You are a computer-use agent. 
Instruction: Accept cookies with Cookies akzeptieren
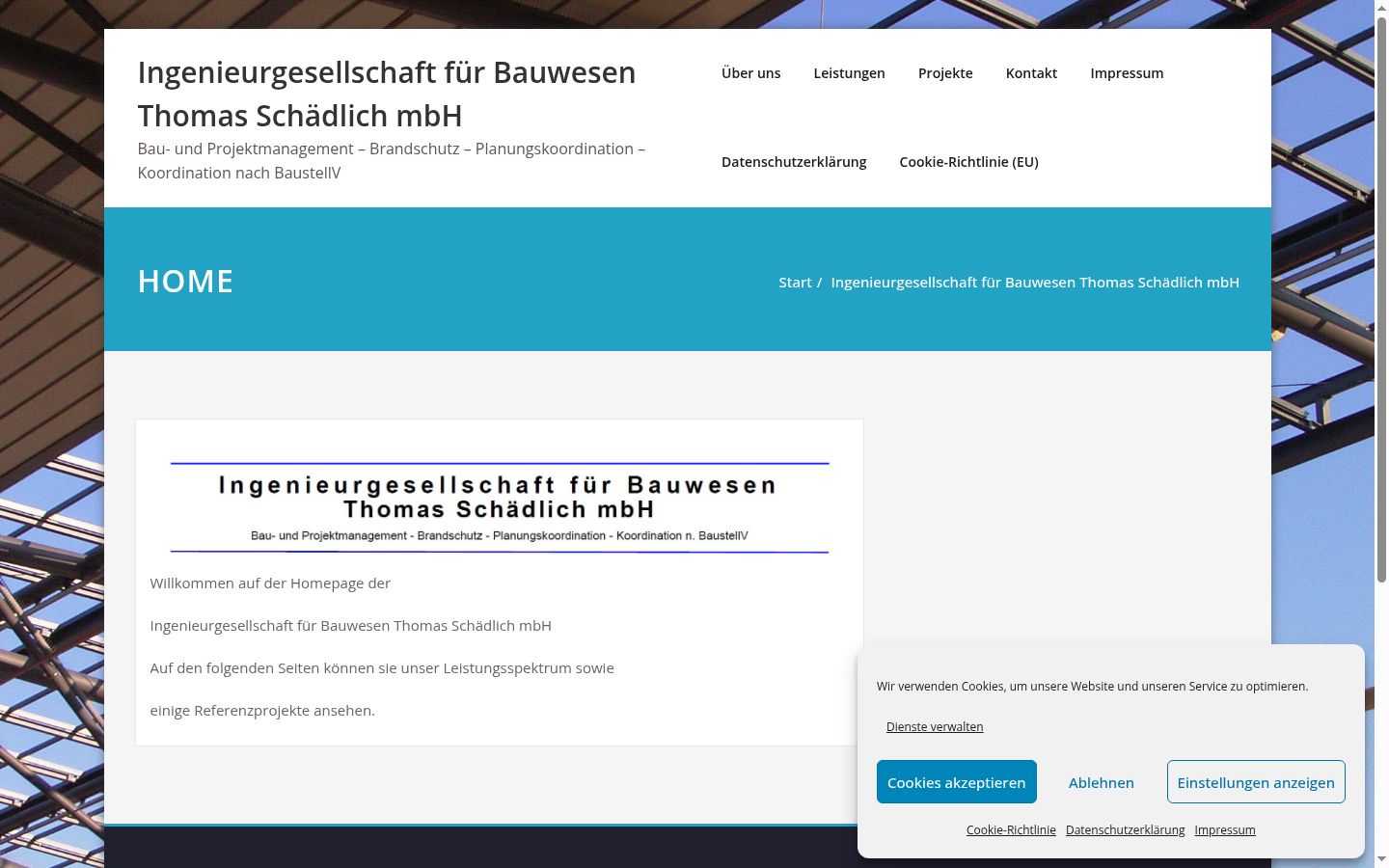pyautogui.click(x=957, y=782)
